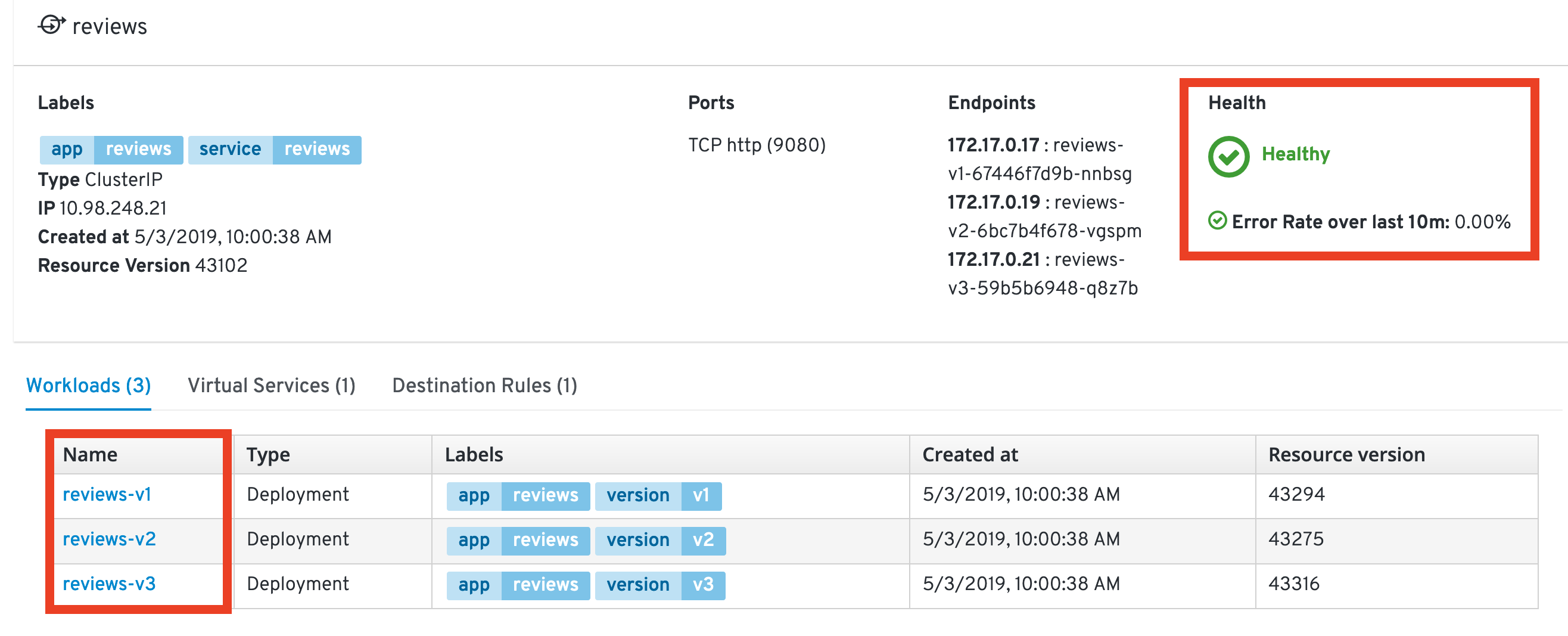Open the reviews-v2 workload link
The image size is (1568, 636).
click(109, 539)
